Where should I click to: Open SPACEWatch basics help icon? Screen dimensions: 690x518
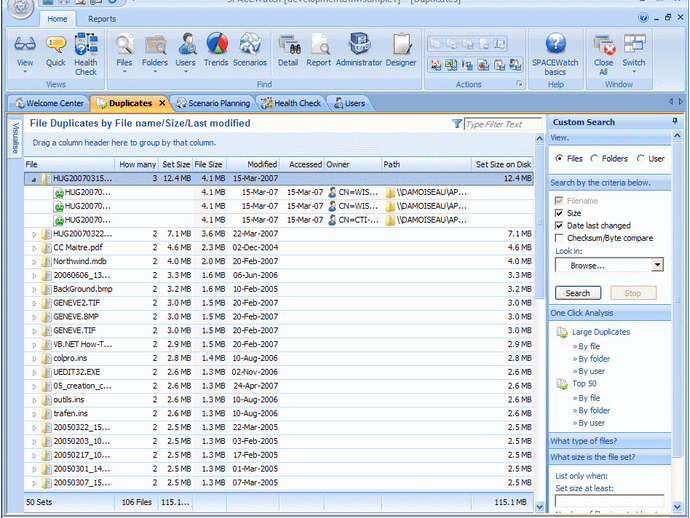555,43
